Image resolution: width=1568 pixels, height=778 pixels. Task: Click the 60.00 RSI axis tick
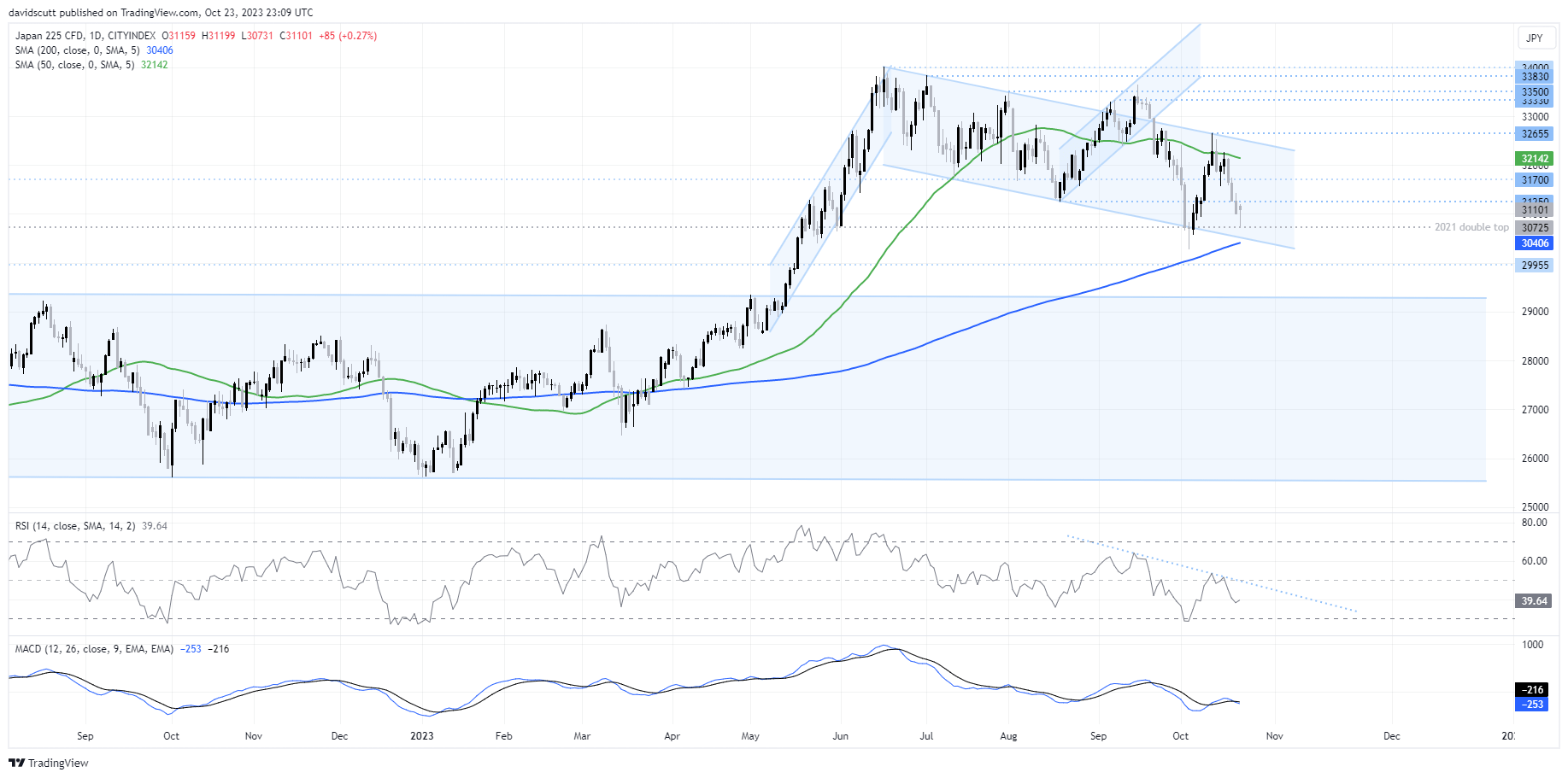pyautogui.click(x=1535, y=561)
